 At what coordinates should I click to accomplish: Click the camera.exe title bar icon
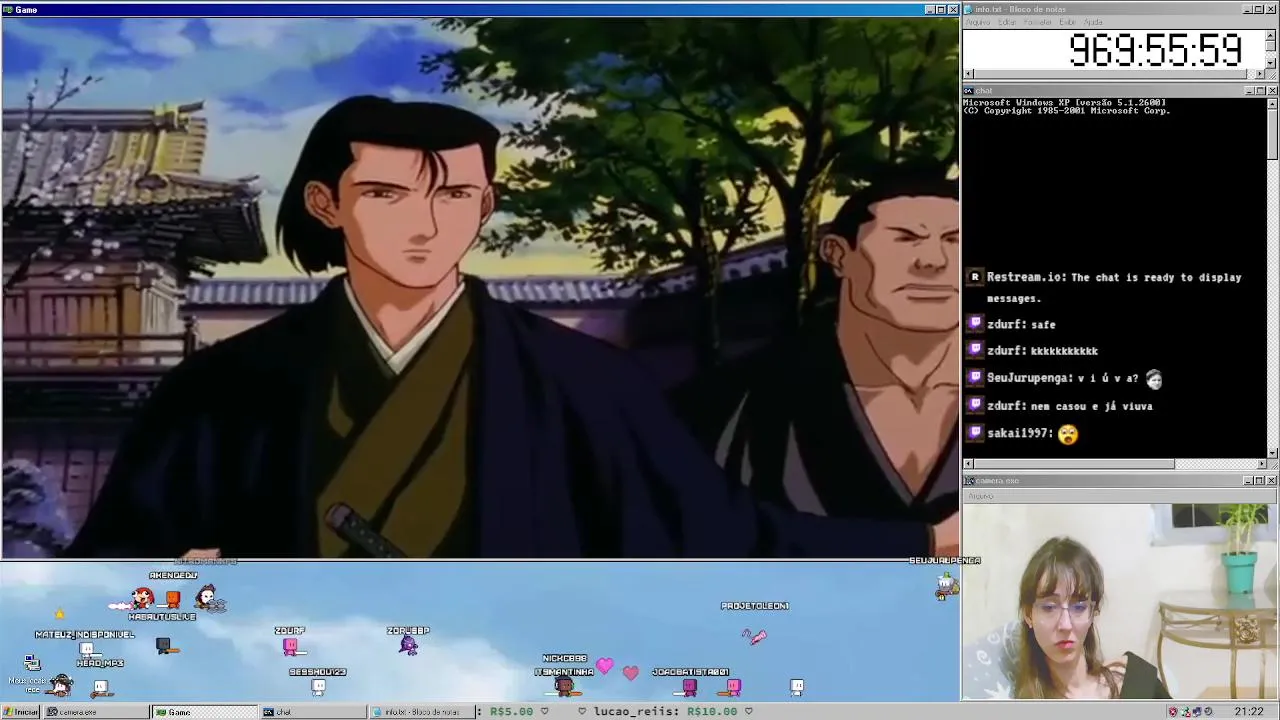[968, 481]
